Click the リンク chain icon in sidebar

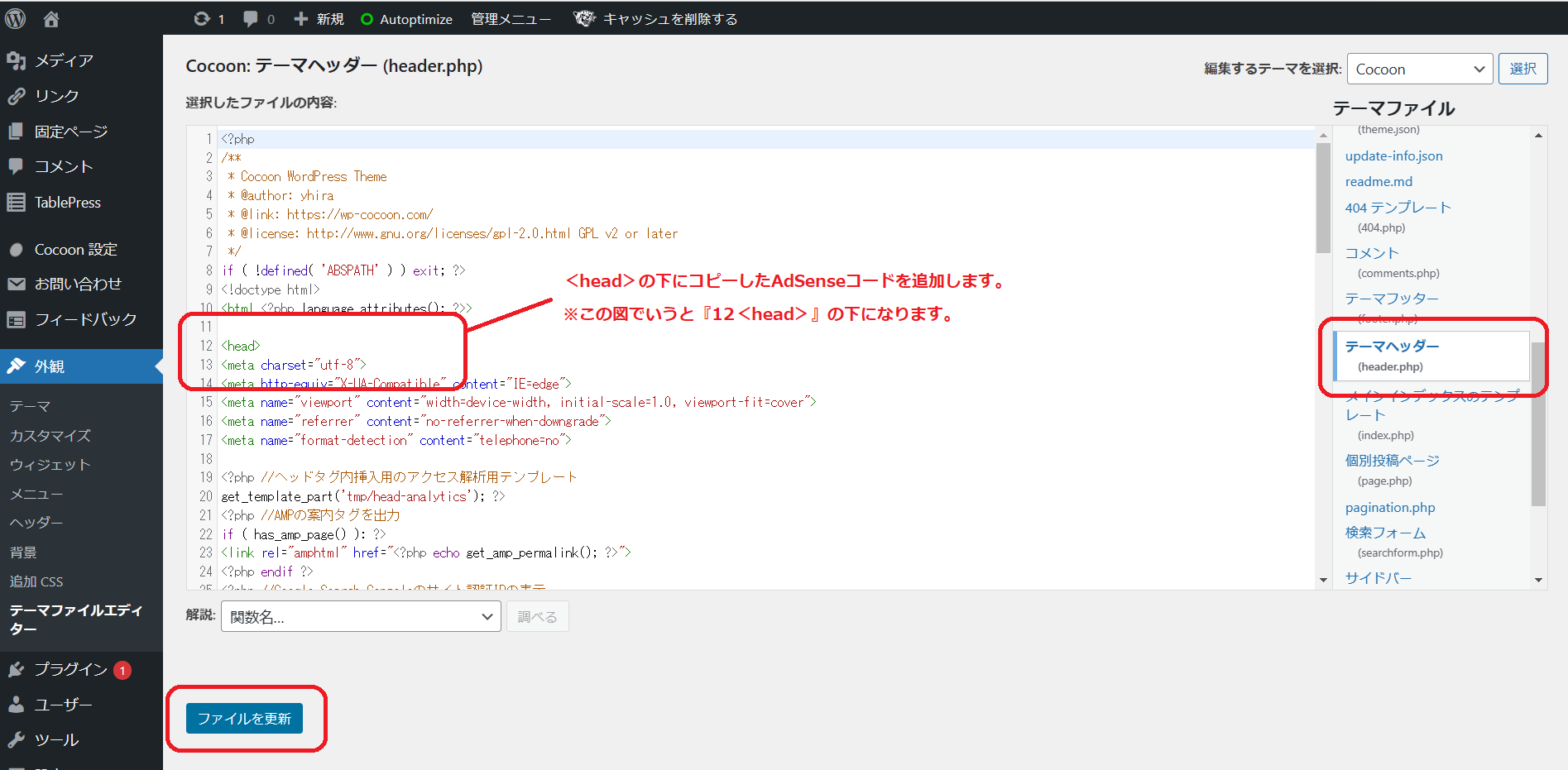[x=16, y=96]
